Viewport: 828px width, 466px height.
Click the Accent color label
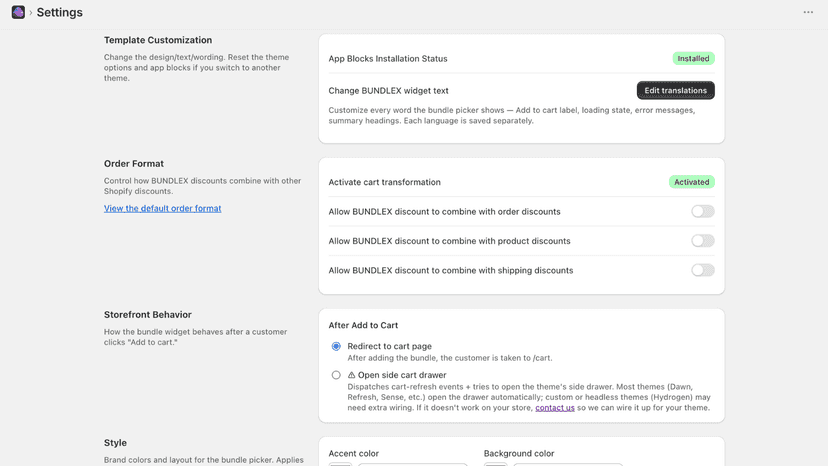(353, 453)
